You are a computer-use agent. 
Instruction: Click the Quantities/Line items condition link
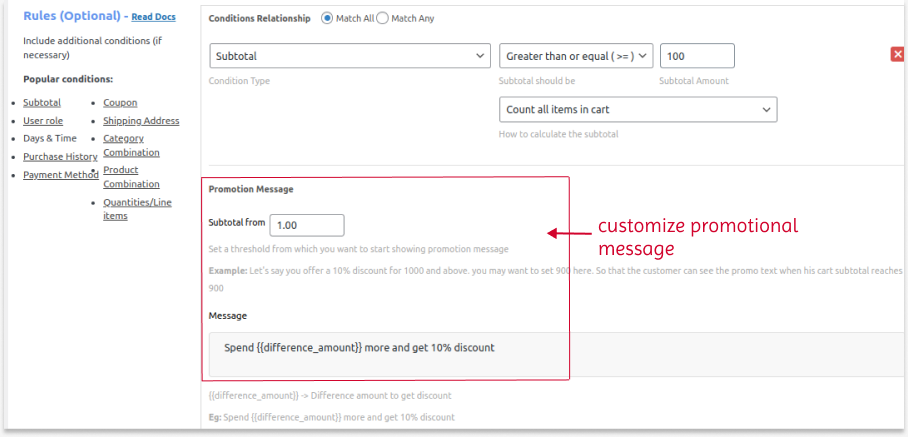(x=137, y=209)
